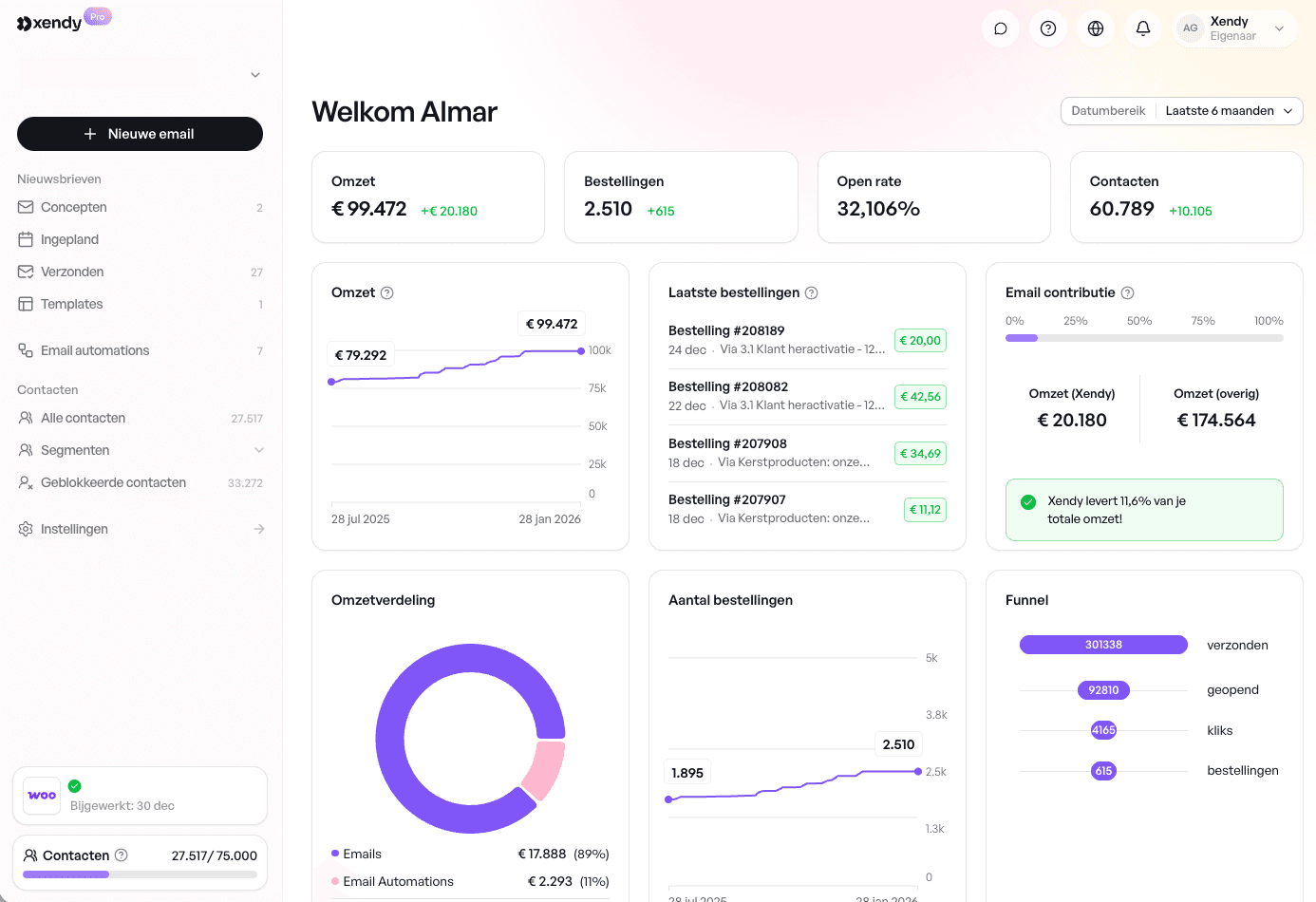The width and height of the screenshot is (1316, 902).
Task: Collapse the workspace selector chevron at top left
Action: (254, 74)
